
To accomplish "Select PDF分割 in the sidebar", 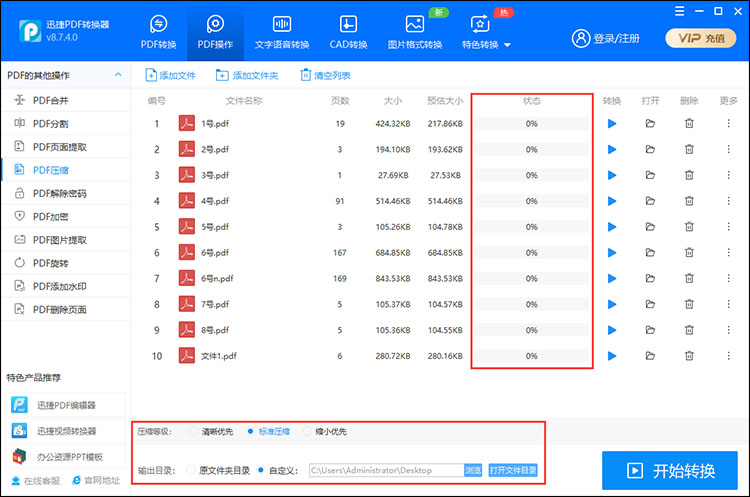I will point(66,123).
